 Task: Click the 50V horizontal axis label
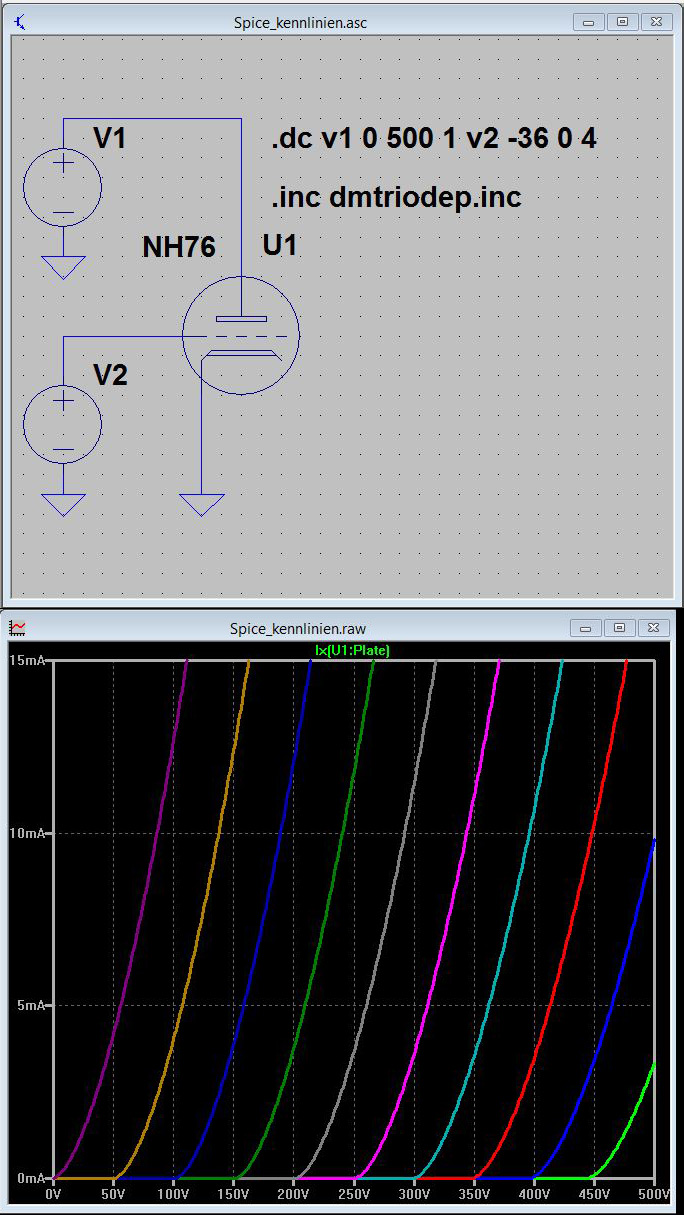click(x=113, y=1193)
